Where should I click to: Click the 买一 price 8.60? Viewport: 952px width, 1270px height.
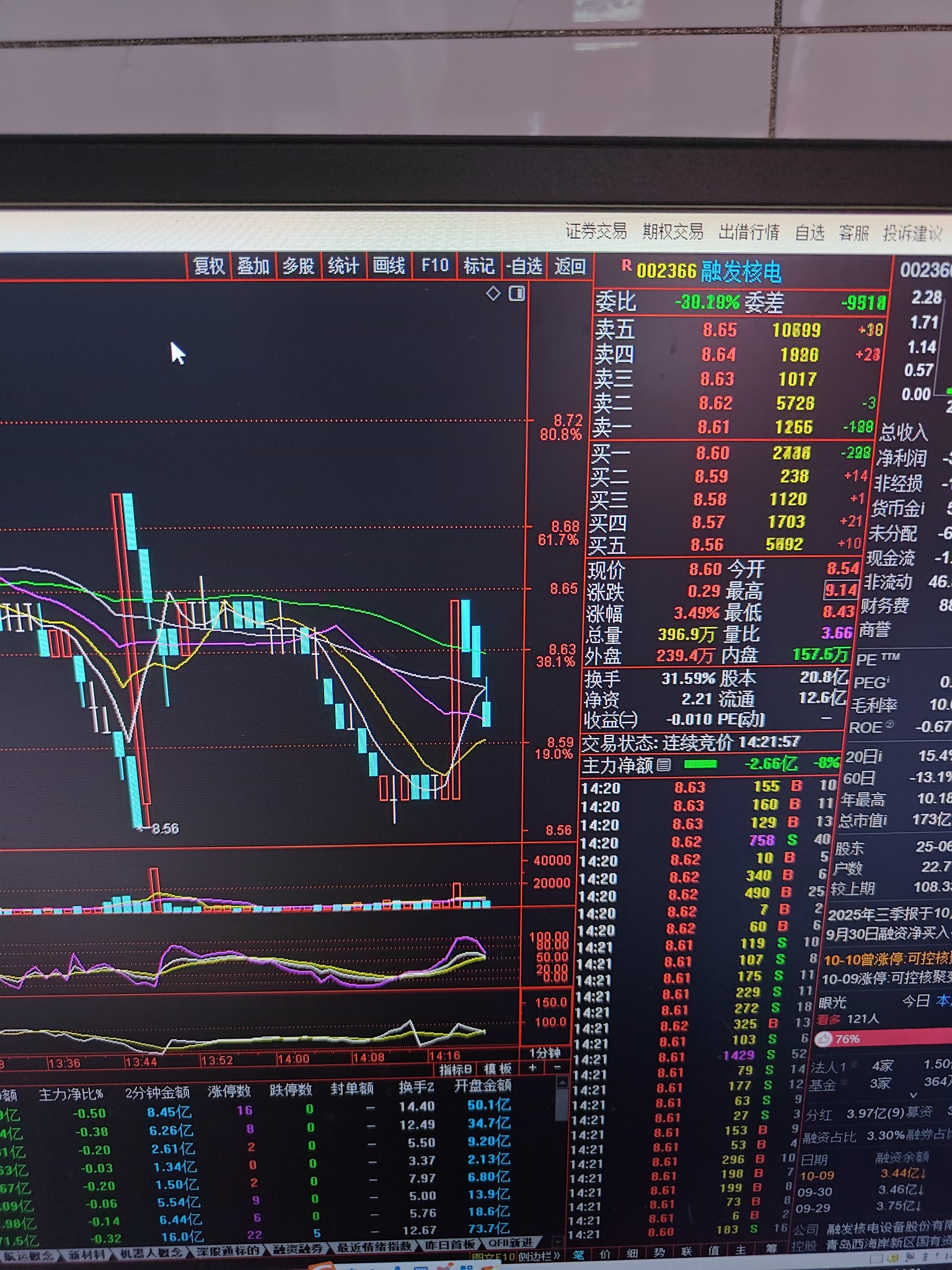pyautogui.click(x=712, y=453)
